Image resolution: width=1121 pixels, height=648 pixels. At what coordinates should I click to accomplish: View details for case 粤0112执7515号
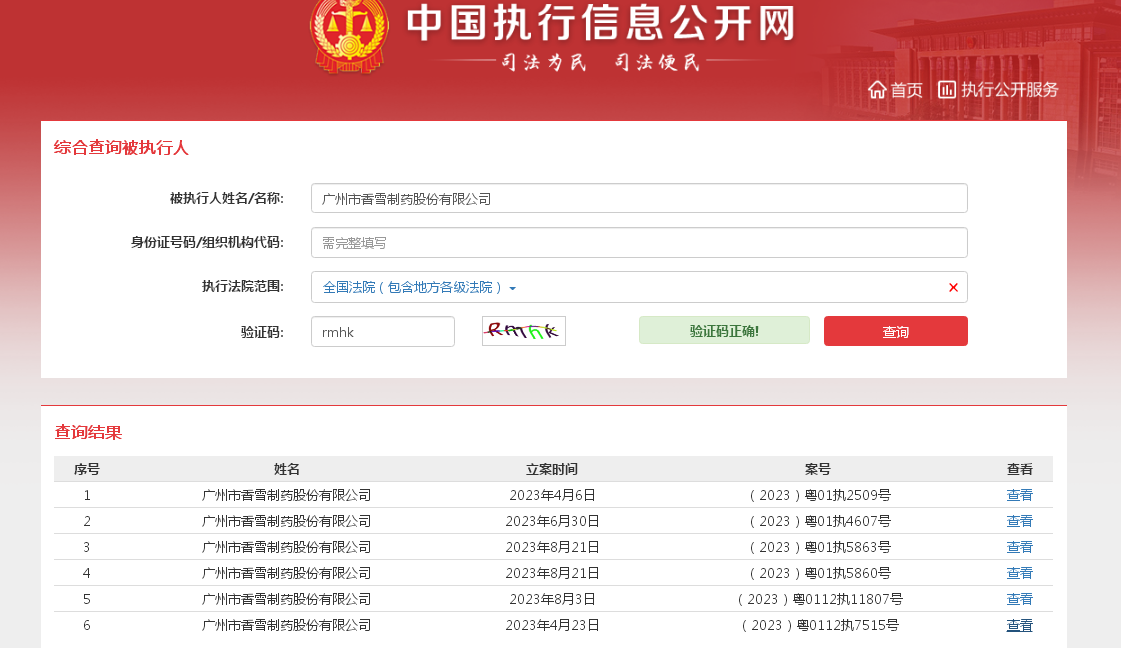click(x=1019, y=625)
